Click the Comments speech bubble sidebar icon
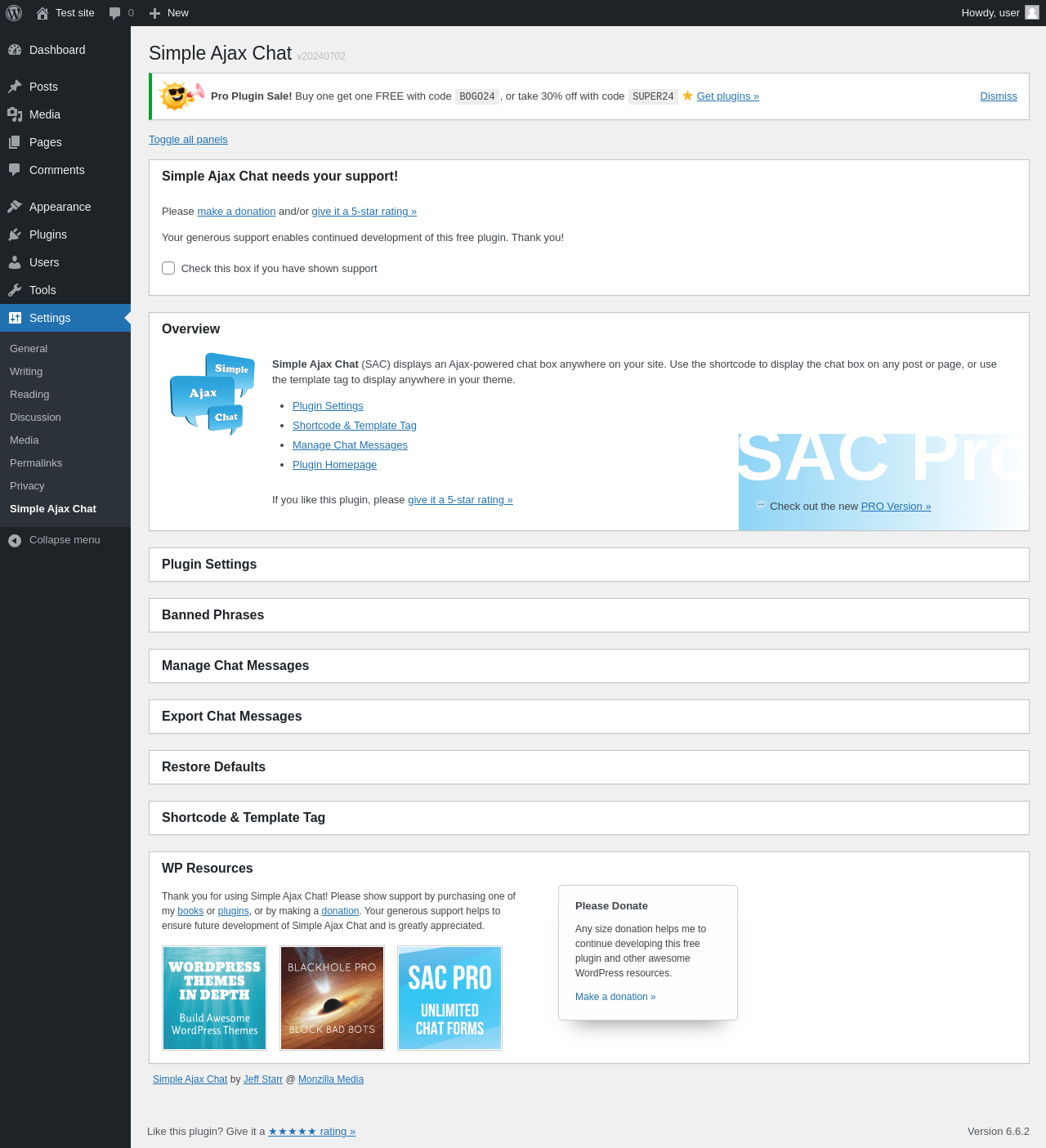The width and height of the screenshot is (1046, 1148). pos(15,170)
